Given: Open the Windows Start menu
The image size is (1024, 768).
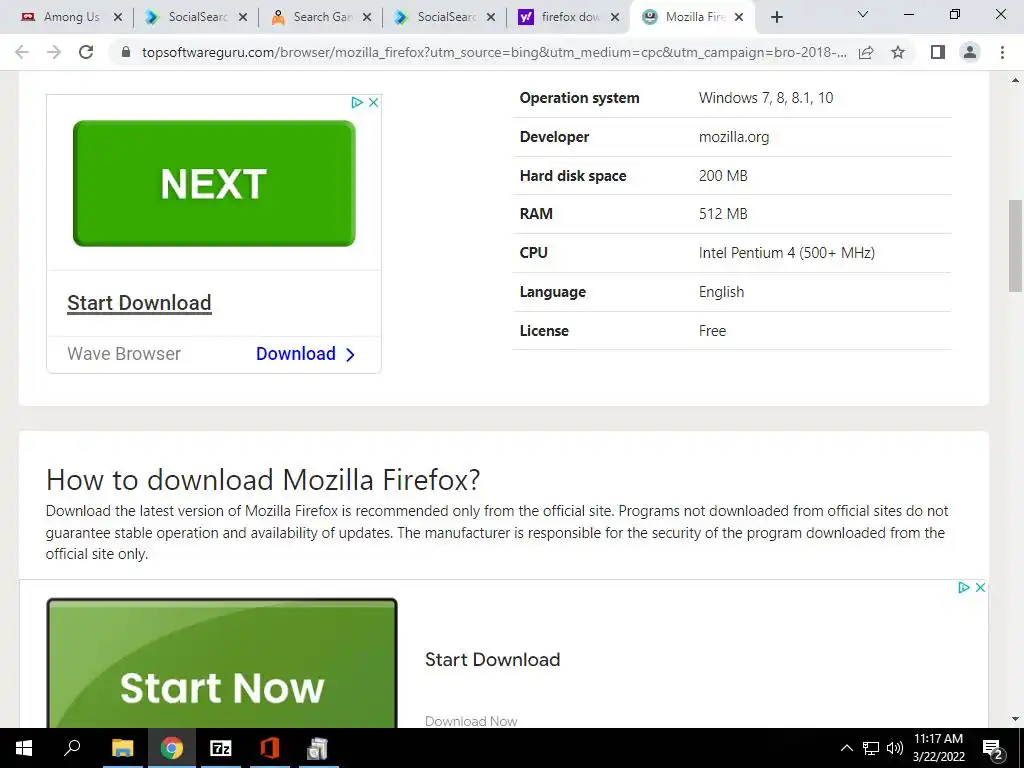Looking at the screenshot, I should [24, 748].
